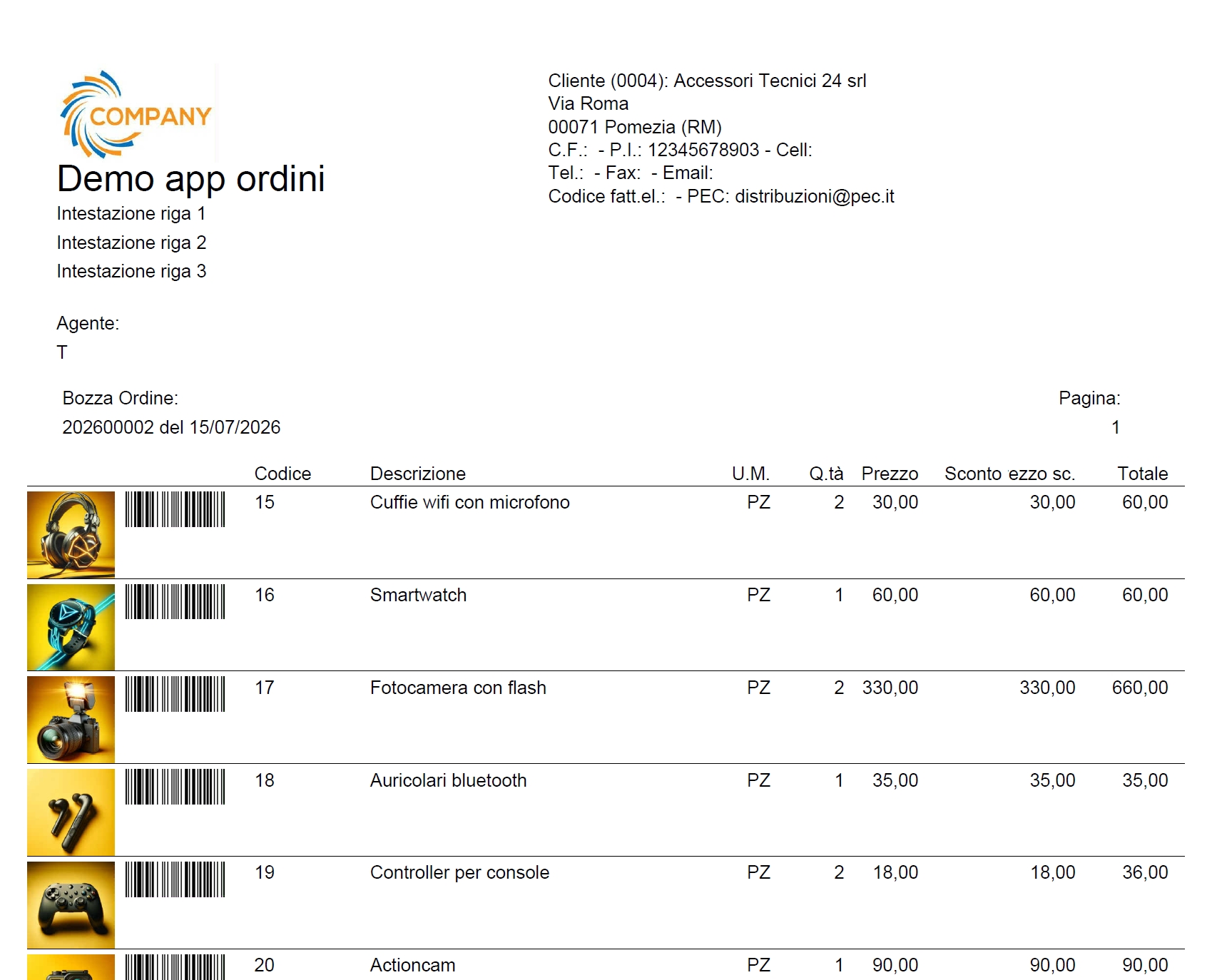Click barcode in Smartwatch row

point(175,602)
